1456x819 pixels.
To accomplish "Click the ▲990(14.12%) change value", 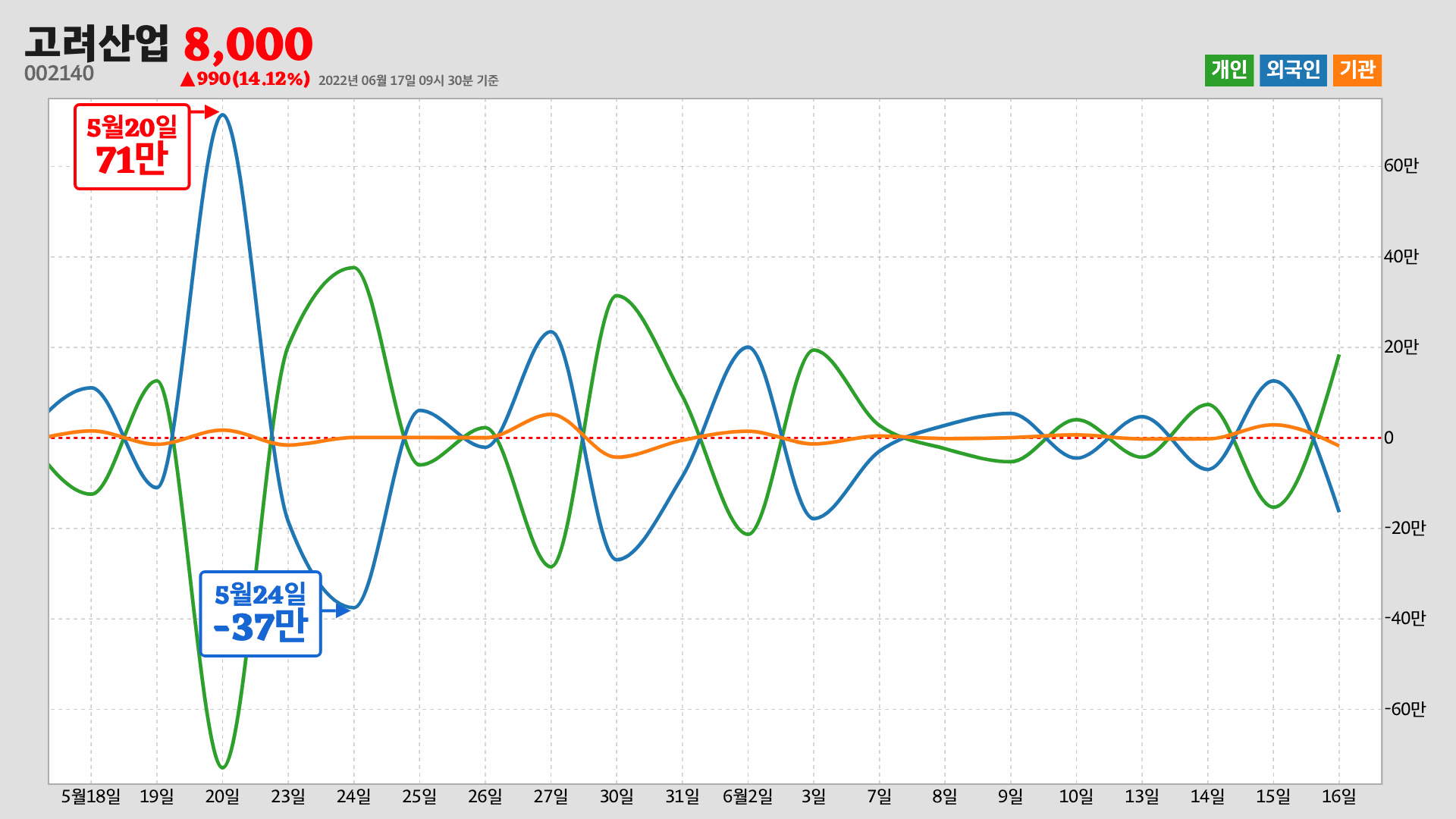I will tap(245, 79).
